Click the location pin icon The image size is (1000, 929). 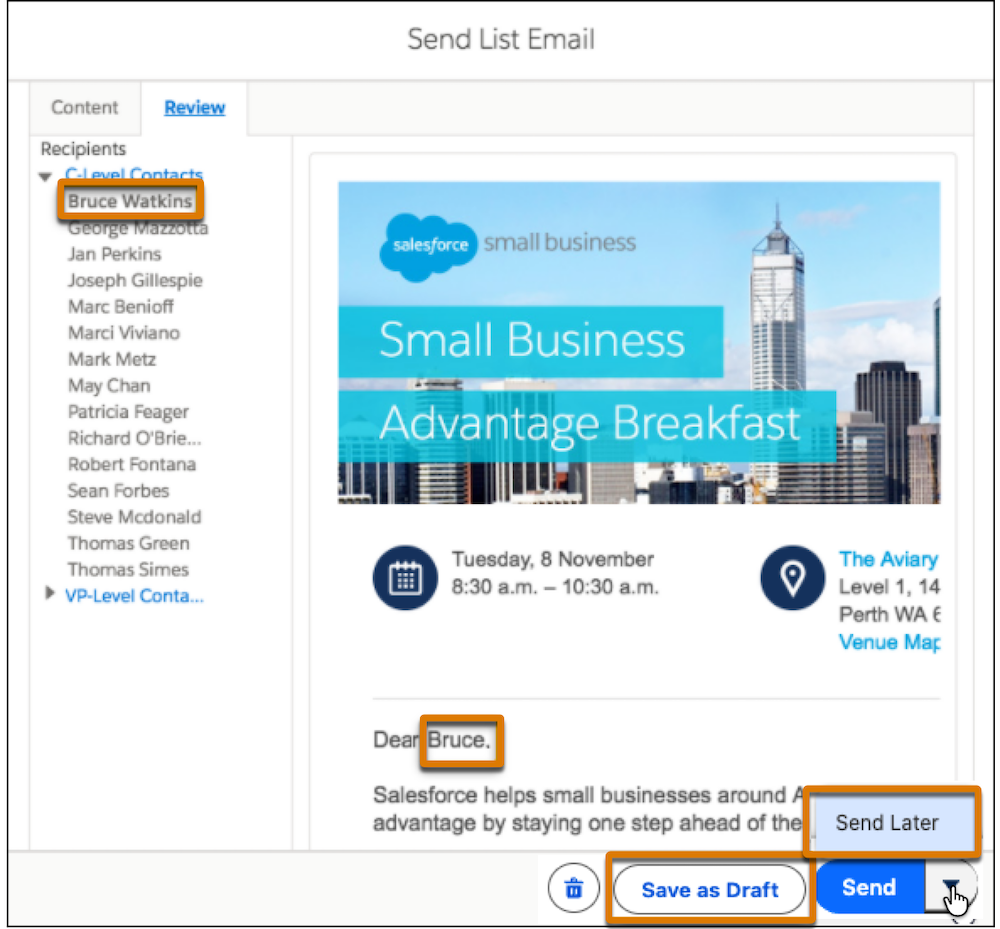point(792,578)
